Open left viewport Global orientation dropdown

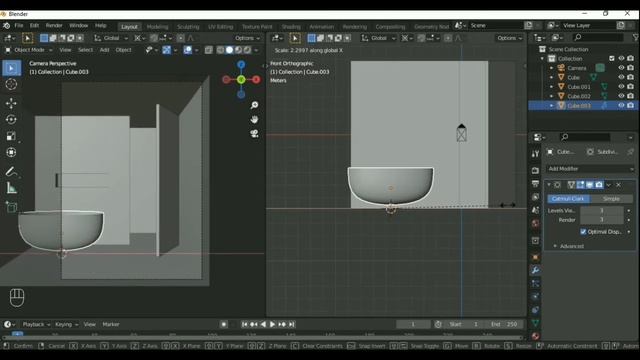(111, 38)
